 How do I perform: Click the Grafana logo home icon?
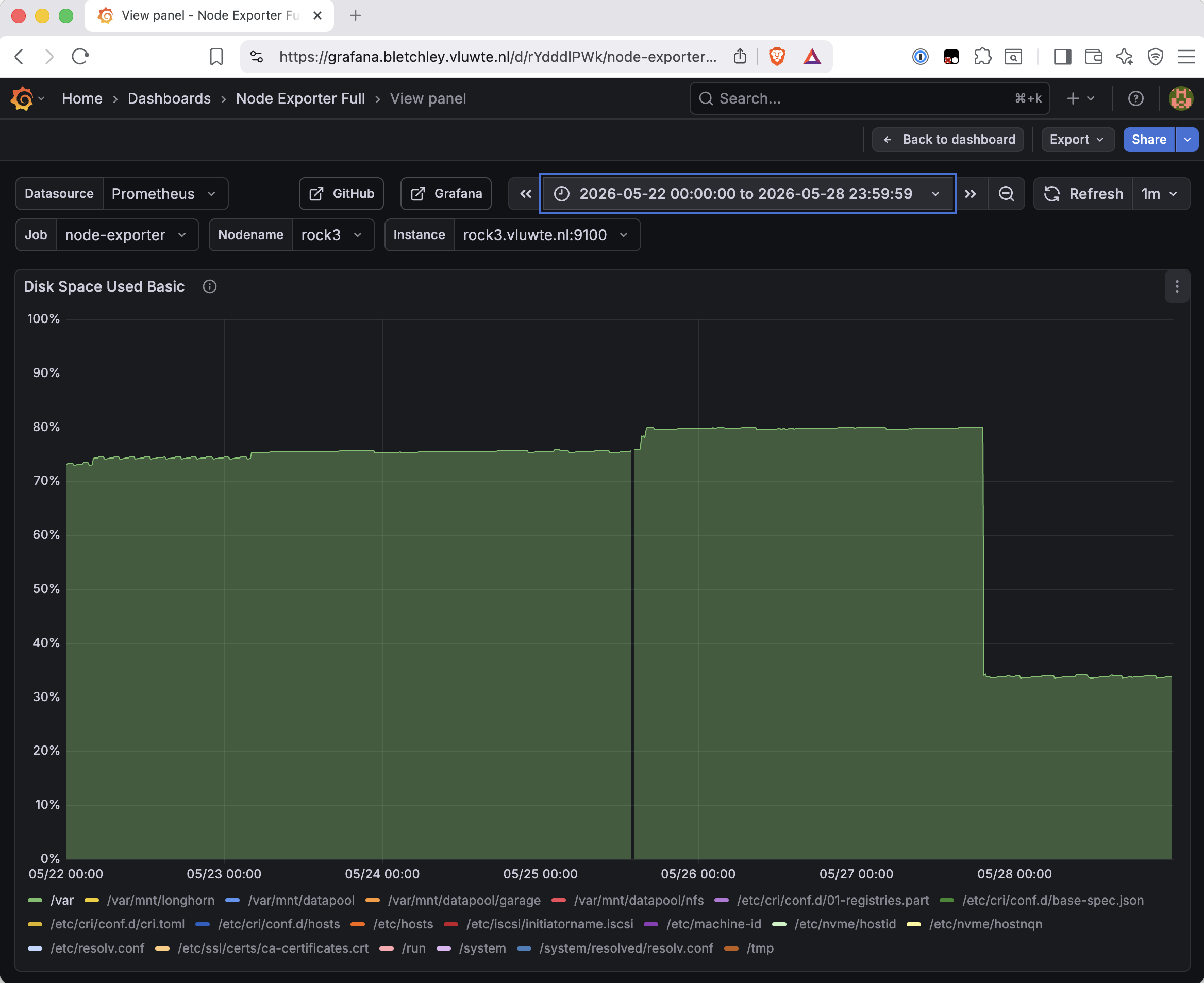pyautogui.click(x=22, y=98)
